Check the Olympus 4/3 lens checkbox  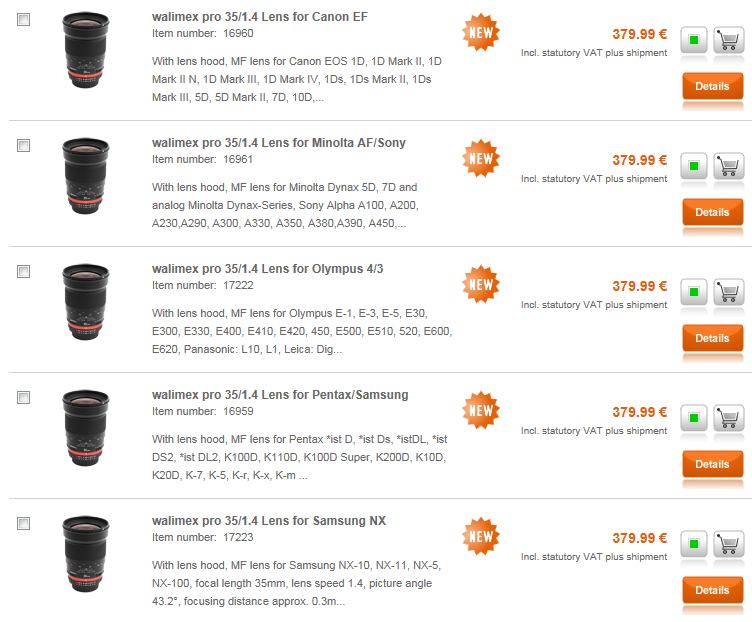pos(24,271)
